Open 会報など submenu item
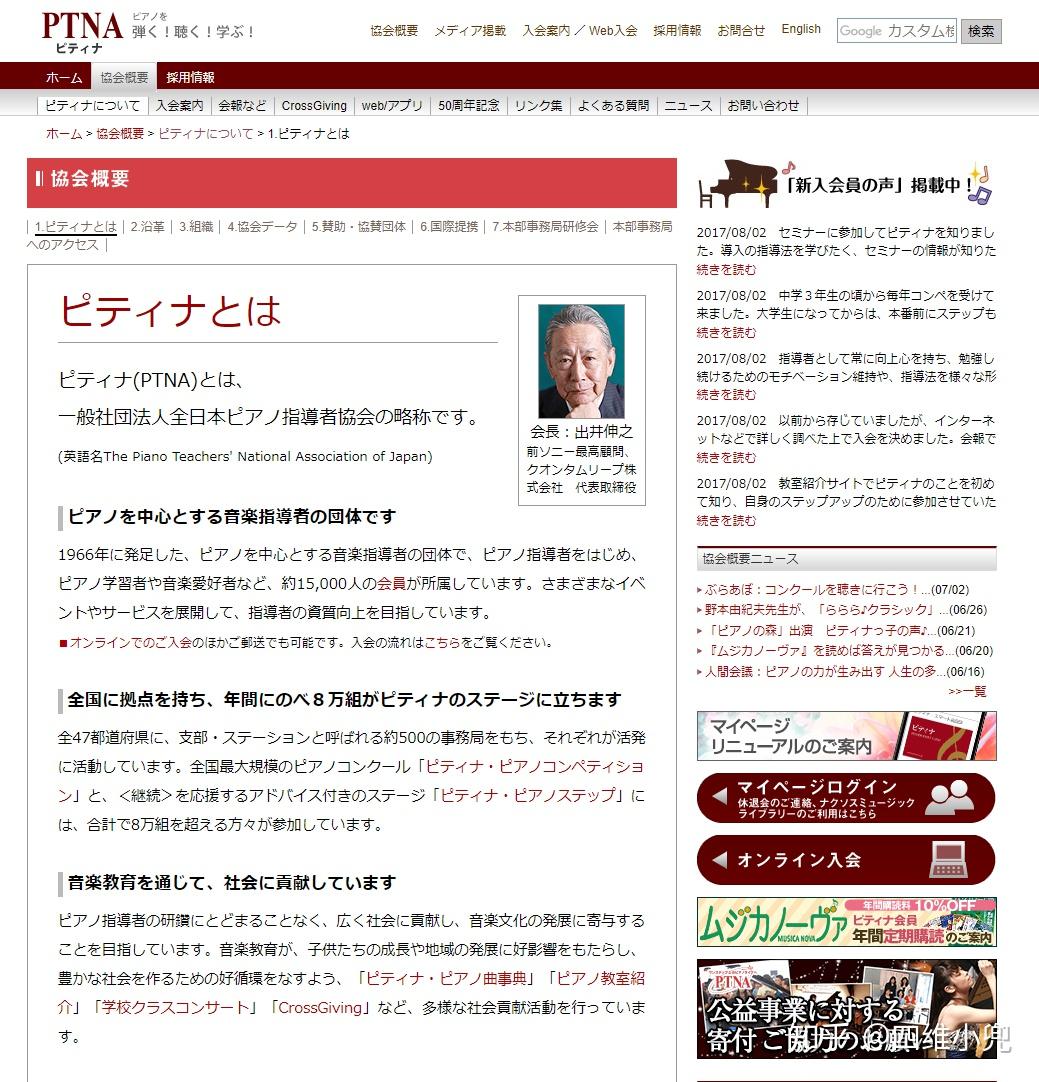The image size is (1039, 1082). pos(242,106)
